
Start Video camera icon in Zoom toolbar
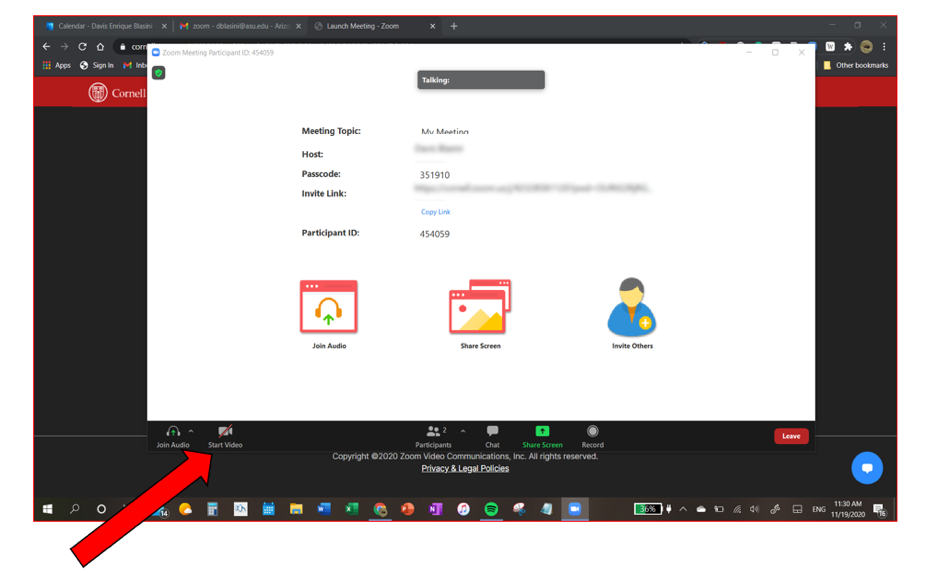[x=225, y=432]
